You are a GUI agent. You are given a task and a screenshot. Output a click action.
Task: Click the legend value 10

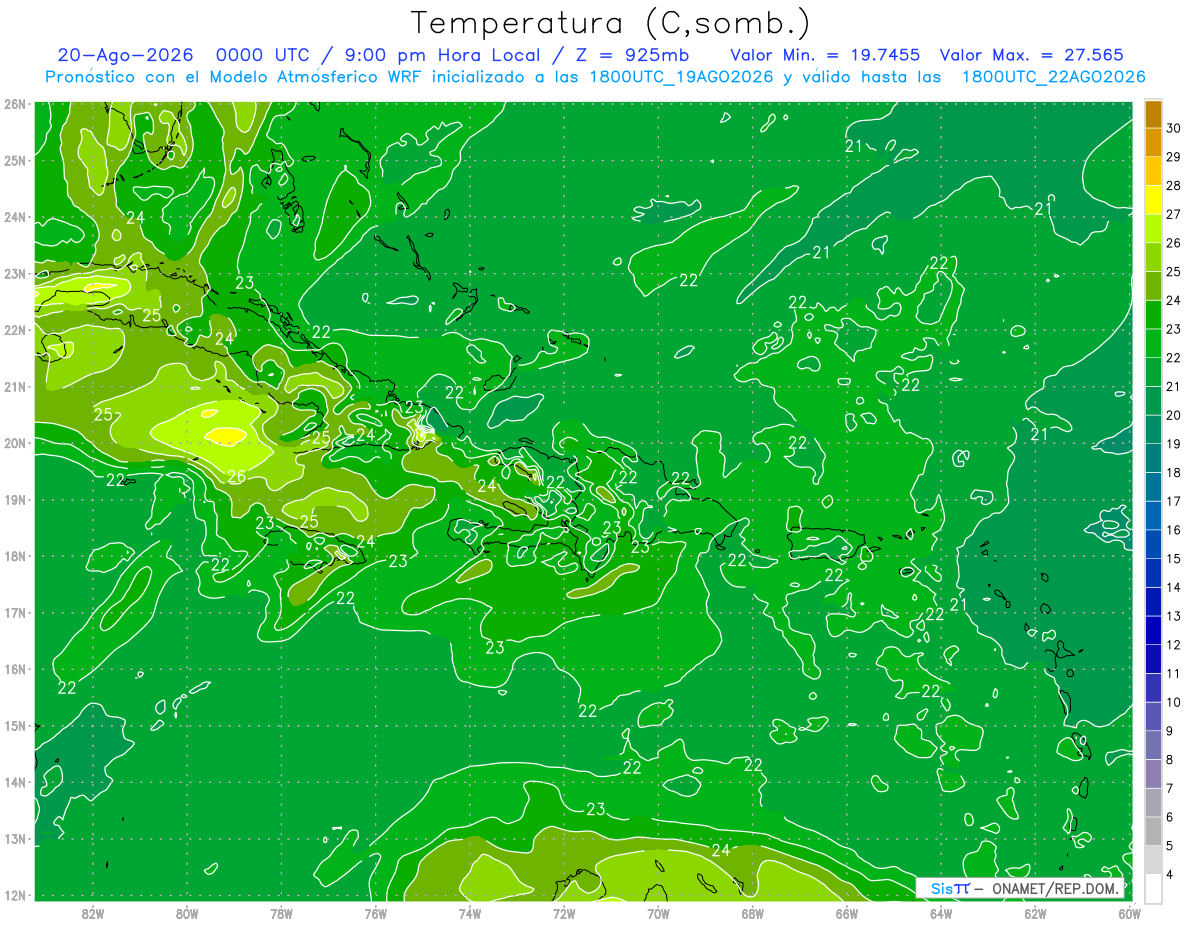(x=1173, y=702)
